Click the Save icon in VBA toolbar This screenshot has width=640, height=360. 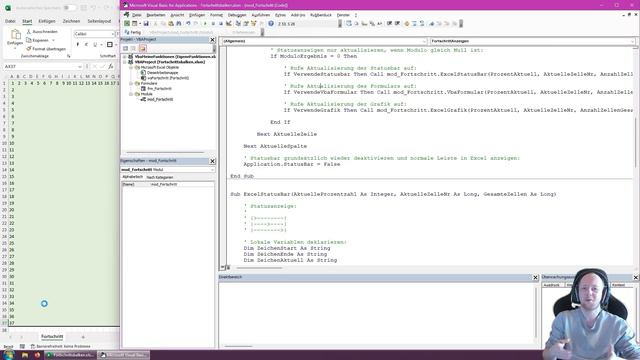pyautogui.click(x=146, y=24)
